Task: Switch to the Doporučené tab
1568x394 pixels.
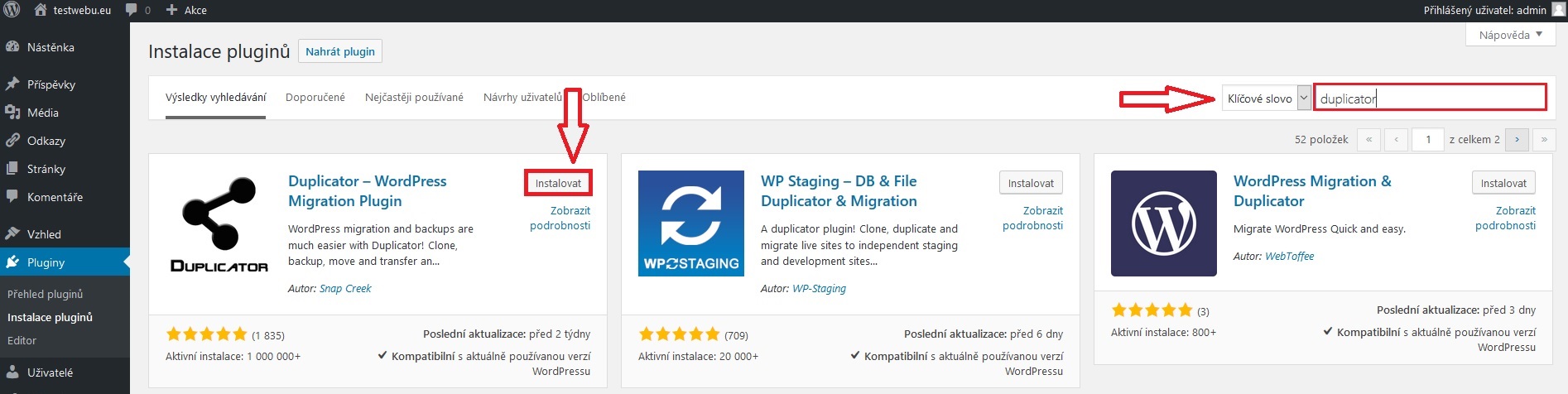Action: 315,97
